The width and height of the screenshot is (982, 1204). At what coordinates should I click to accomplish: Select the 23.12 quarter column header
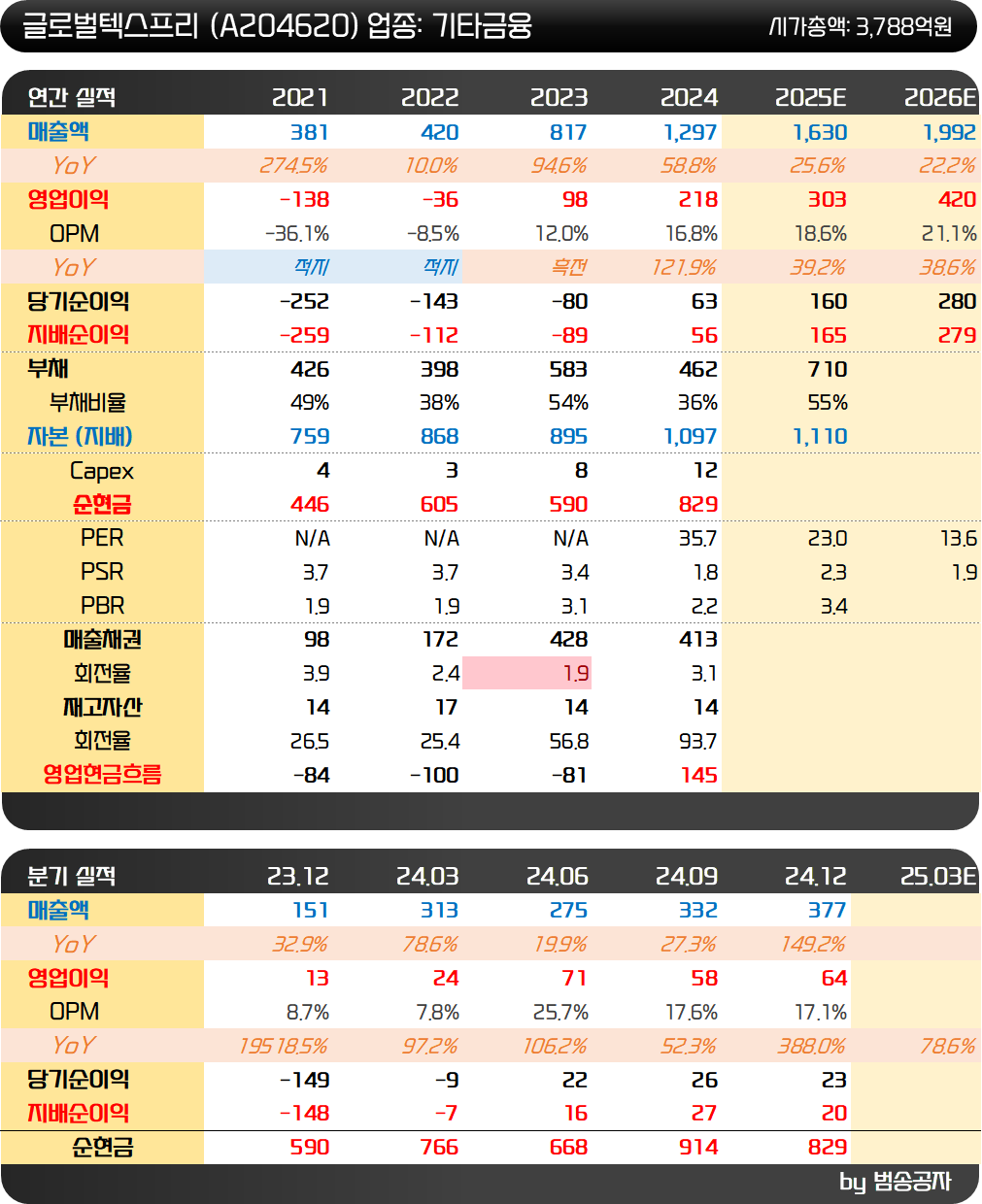(x=298, y=876)
